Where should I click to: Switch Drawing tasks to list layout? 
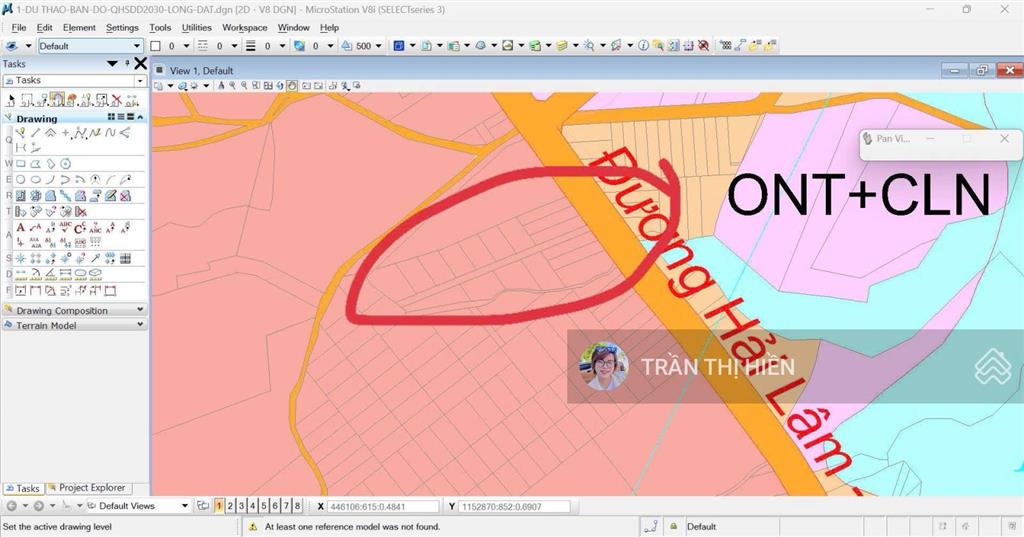pos(121,117)
